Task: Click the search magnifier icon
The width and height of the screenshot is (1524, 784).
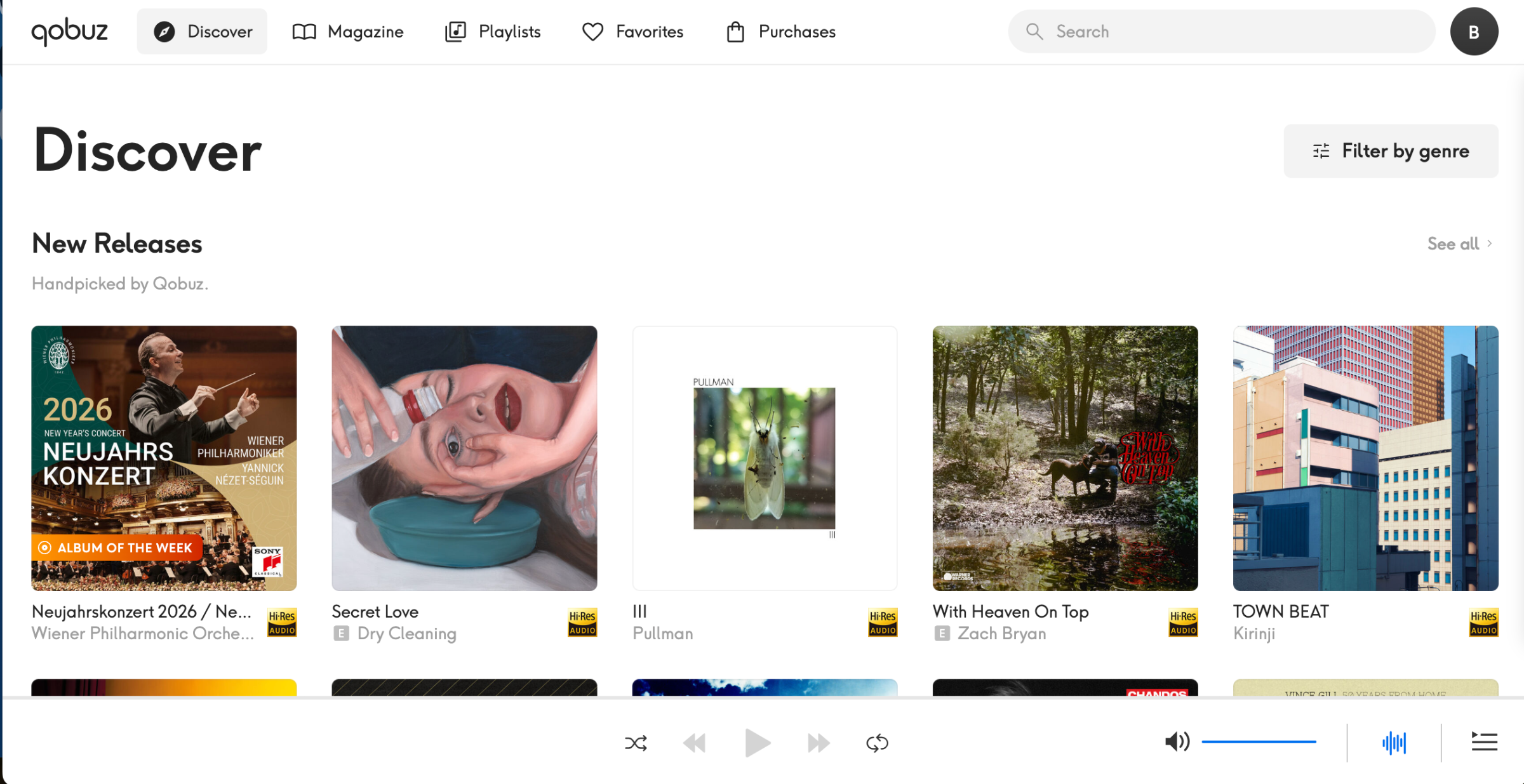Action: click(1034, 31)
